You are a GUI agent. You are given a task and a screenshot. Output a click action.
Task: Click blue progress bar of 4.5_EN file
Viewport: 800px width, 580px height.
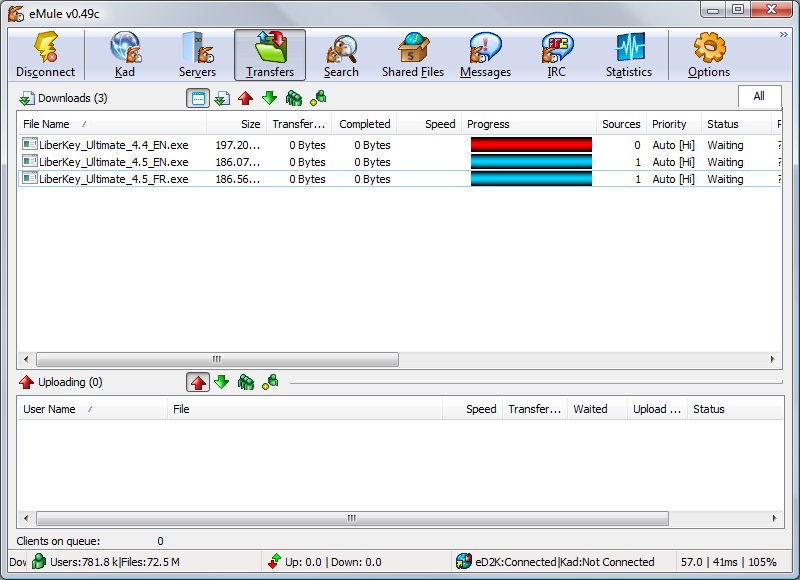[x=531, y=162]
